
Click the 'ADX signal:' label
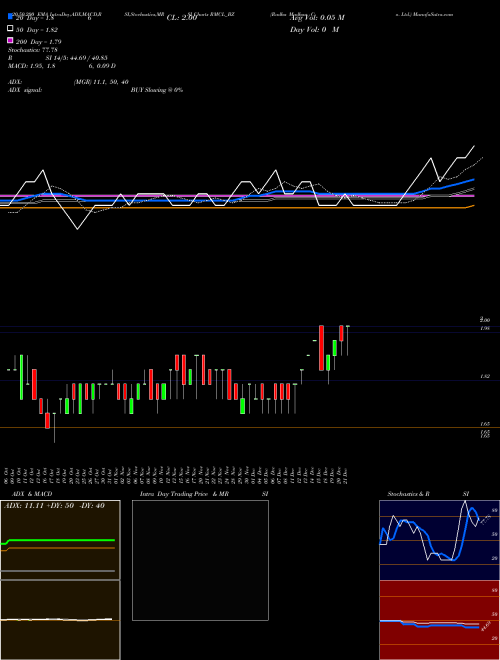[x=25, y=90]
